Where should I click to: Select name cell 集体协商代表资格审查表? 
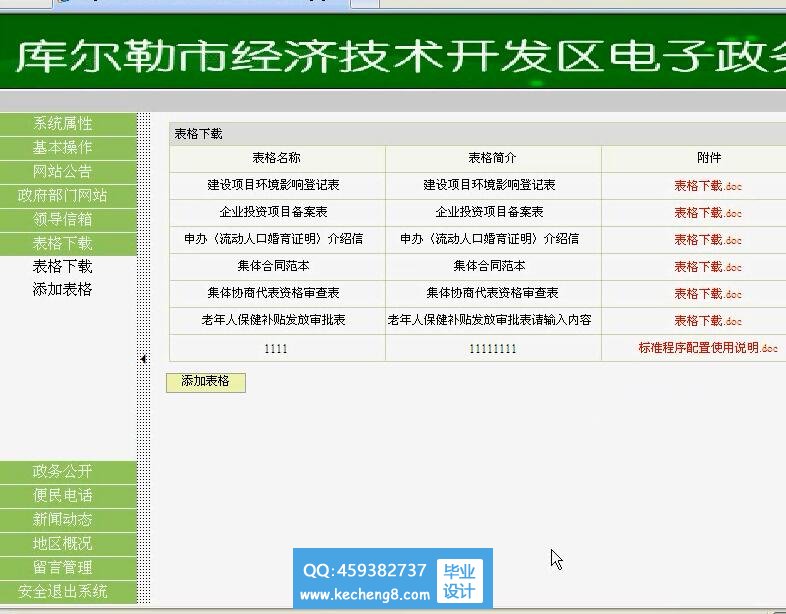[x=277, y=294]
